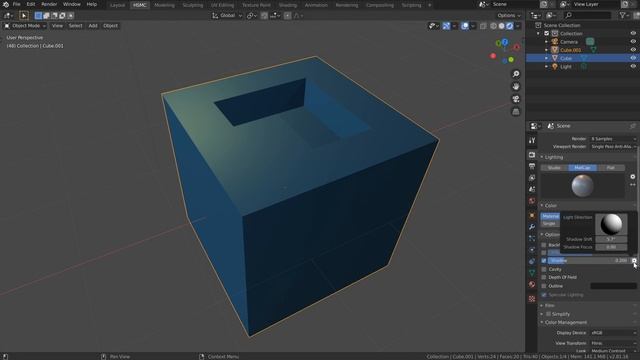Toggle X-ray view icon
Screen dimensions: 640x360
click(483, 26)
